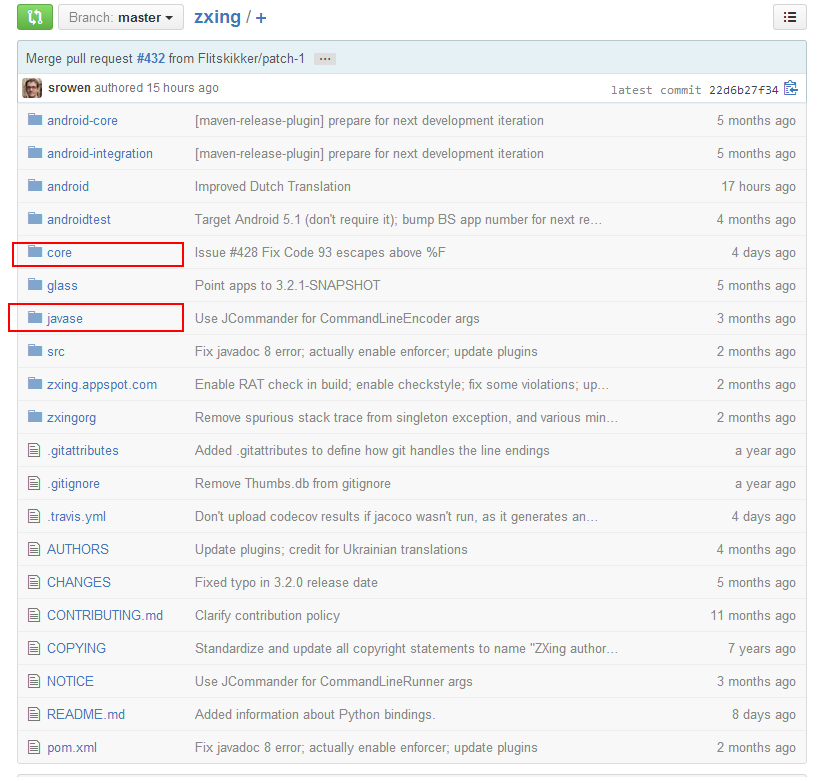
Task: Open the zxingorg folder
Action: point(71,417)
